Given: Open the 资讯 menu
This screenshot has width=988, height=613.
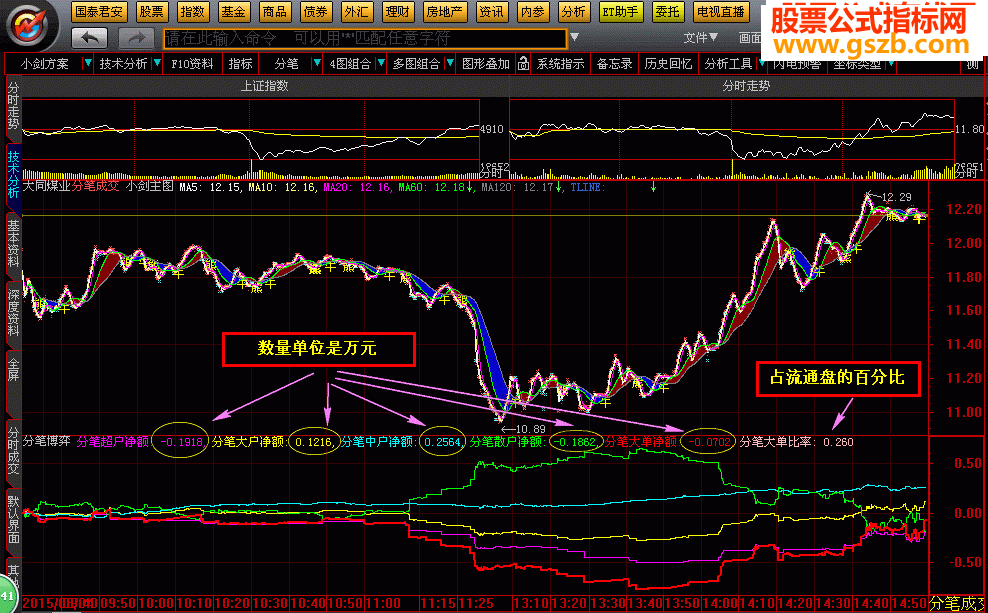Looking at the screenshot, I should point(491,11).
